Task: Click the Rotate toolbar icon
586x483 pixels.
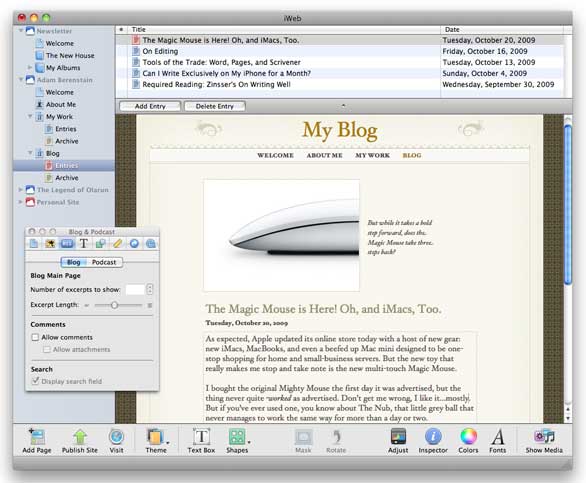Action: click(x=336, y=437)
